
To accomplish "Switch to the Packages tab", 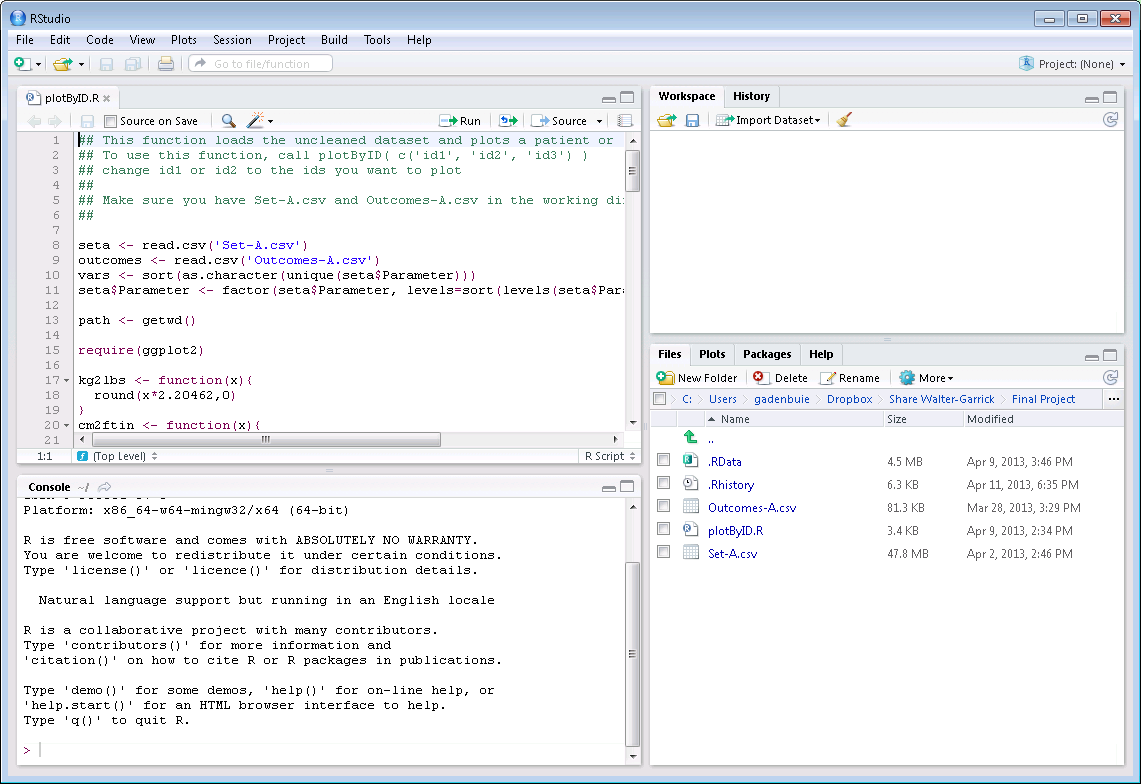I will (x=767, y=355).
